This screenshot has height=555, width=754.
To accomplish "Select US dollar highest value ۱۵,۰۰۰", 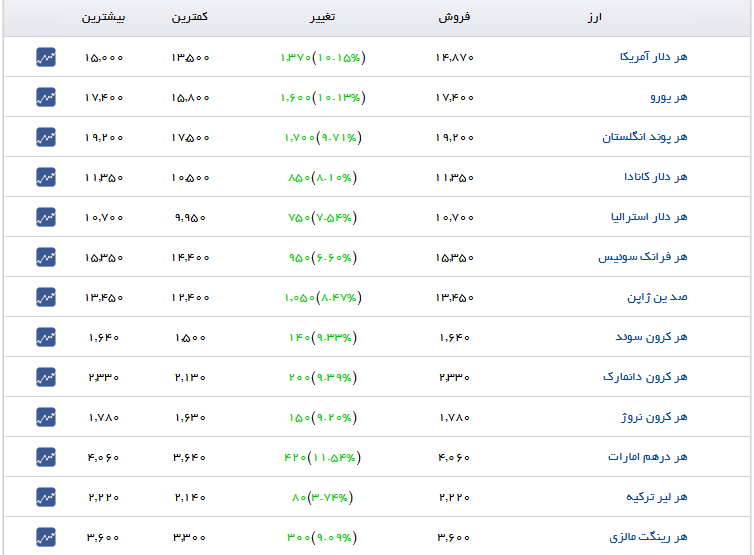I will (104, 58).
